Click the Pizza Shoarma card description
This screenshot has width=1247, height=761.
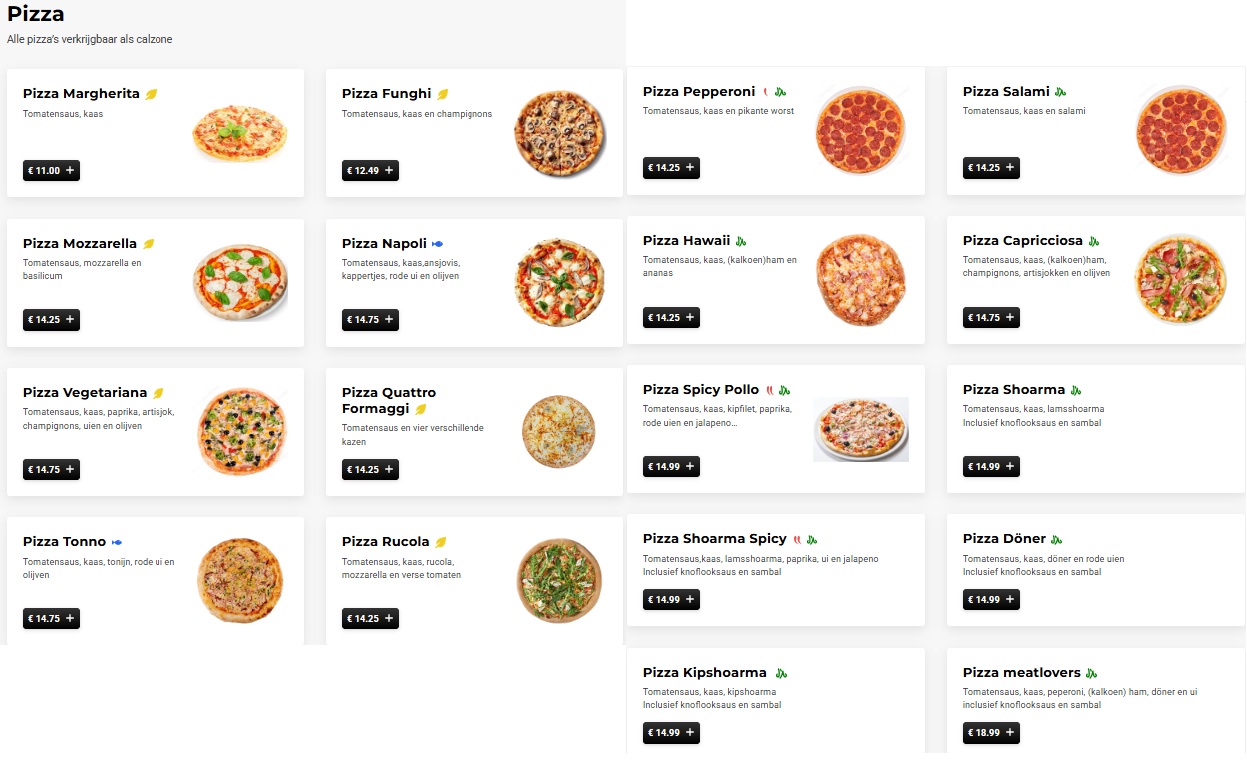pos(1034,416)
